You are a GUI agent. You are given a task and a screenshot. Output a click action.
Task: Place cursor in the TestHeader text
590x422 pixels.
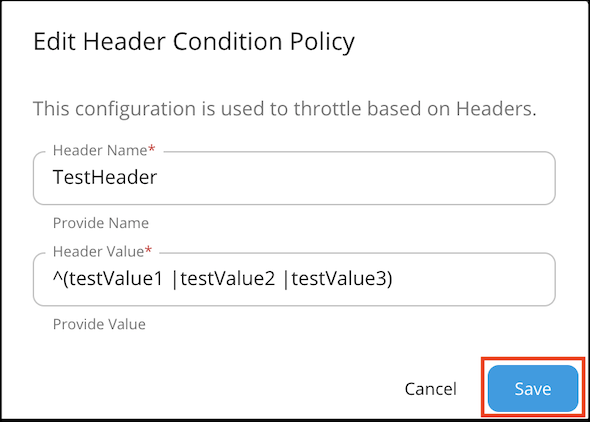point(105,177)
